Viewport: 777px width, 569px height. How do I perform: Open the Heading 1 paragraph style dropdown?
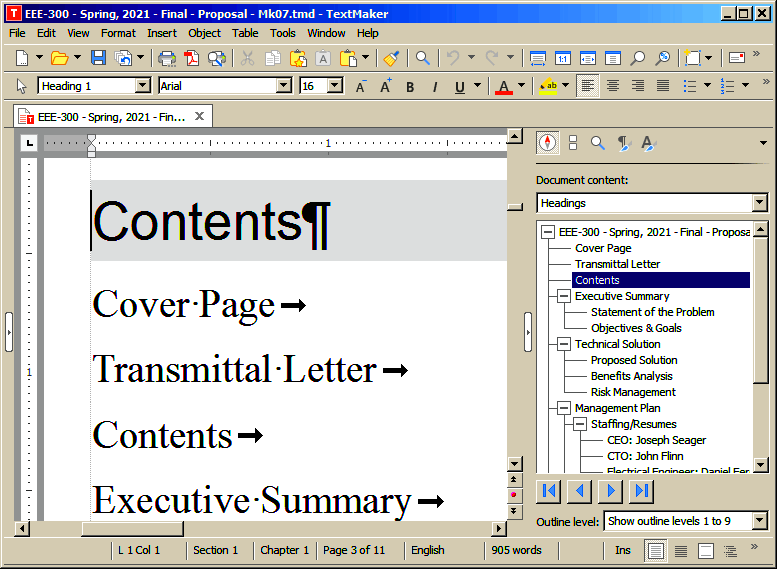142,86
